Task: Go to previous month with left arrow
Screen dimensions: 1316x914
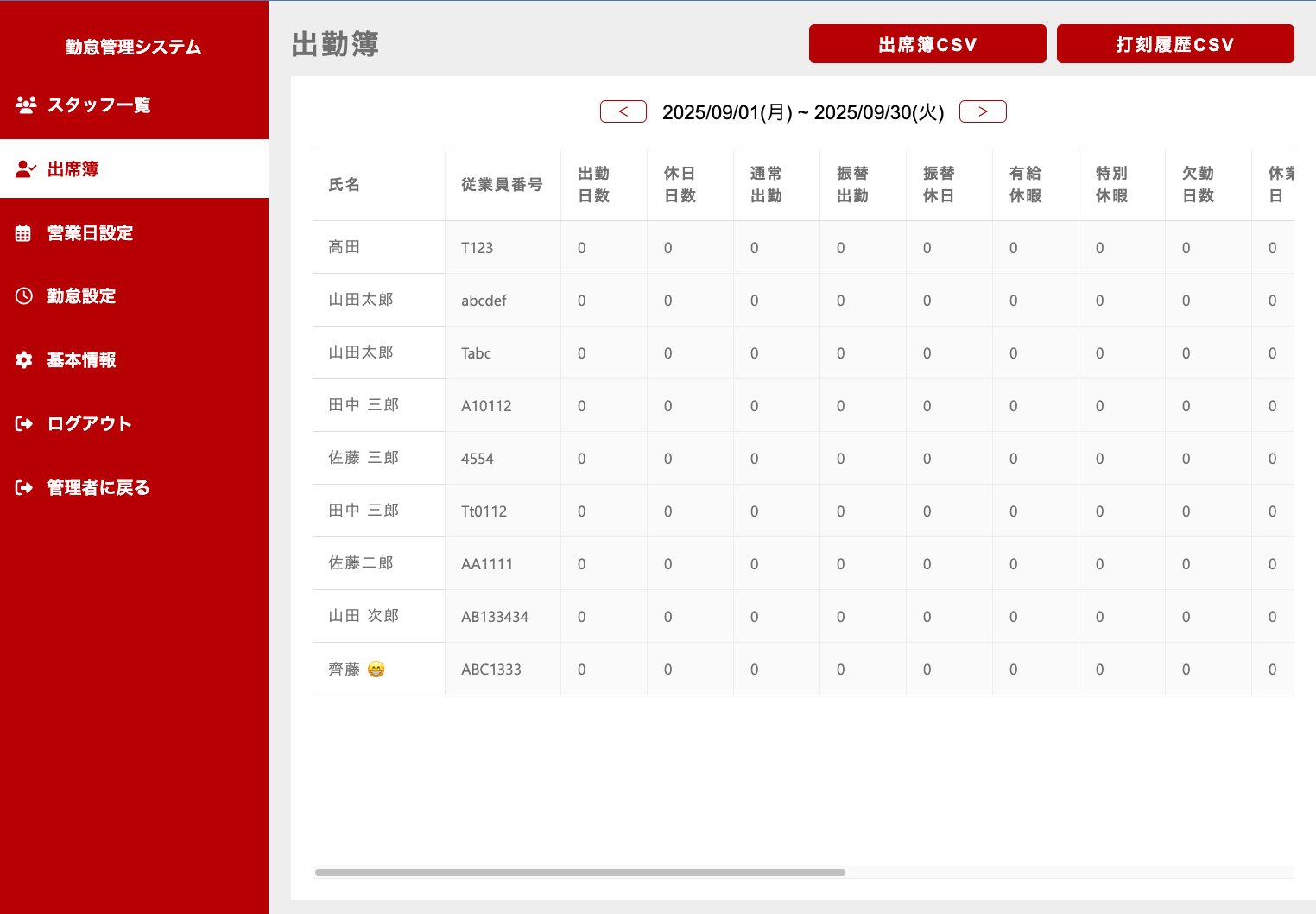Action: [x=623, y=111]
